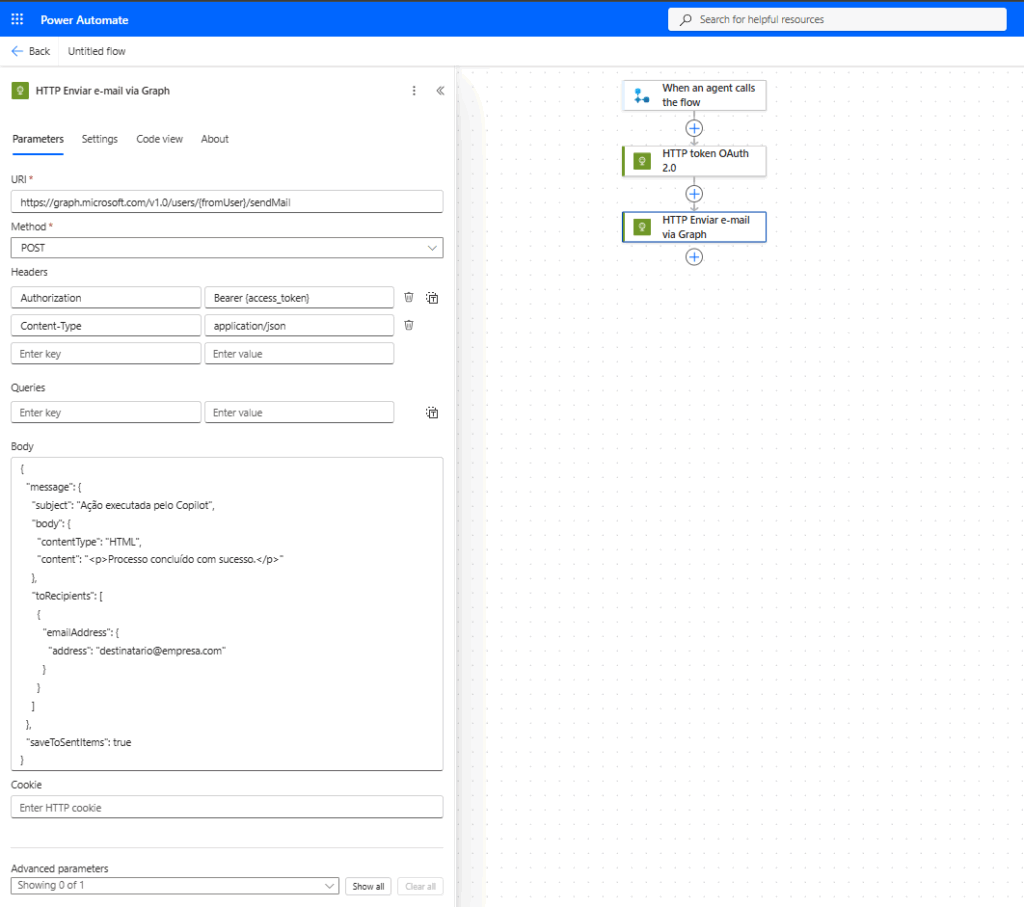This screenshot has width=1024, height=907.
Task: Open the HTTP action's more options menu
Action: tap(414, 90)
